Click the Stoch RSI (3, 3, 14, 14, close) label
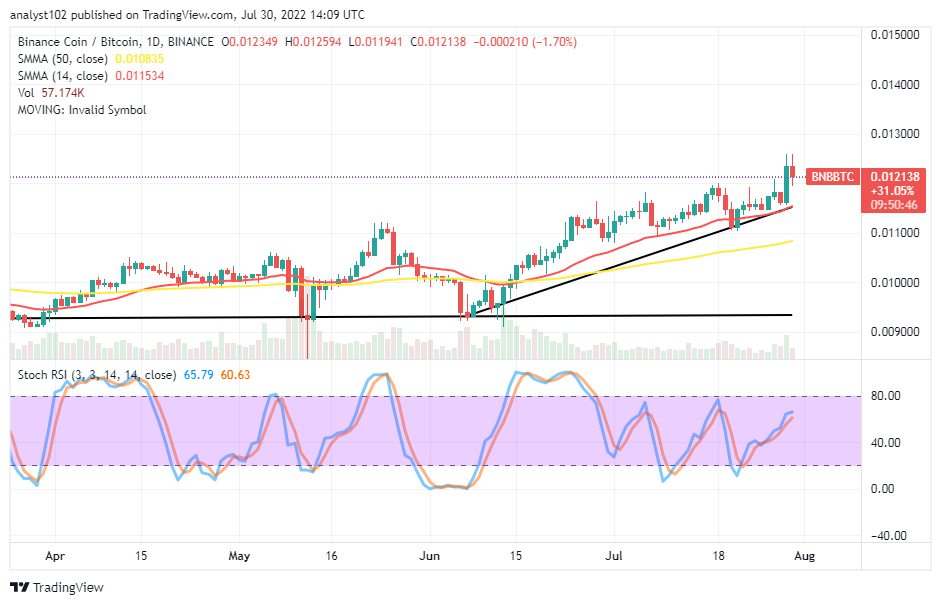Image resolution: width=941 pixels, height=605 pixels. click(x=97, y=375)
